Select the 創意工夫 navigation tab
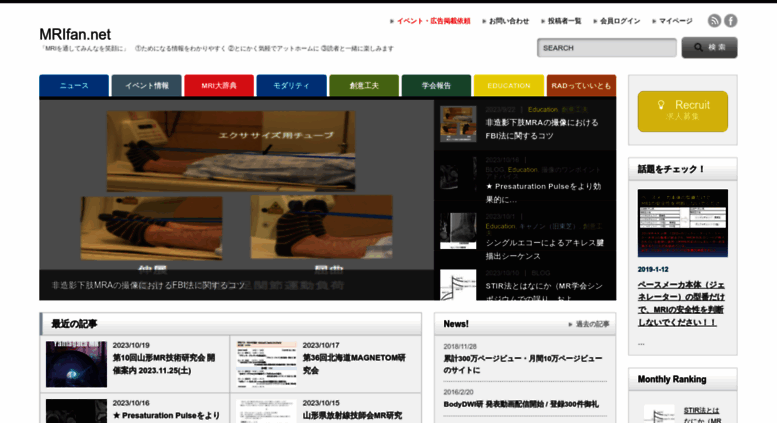This screenshot has width=777, height=423. (x=364, y=86)
